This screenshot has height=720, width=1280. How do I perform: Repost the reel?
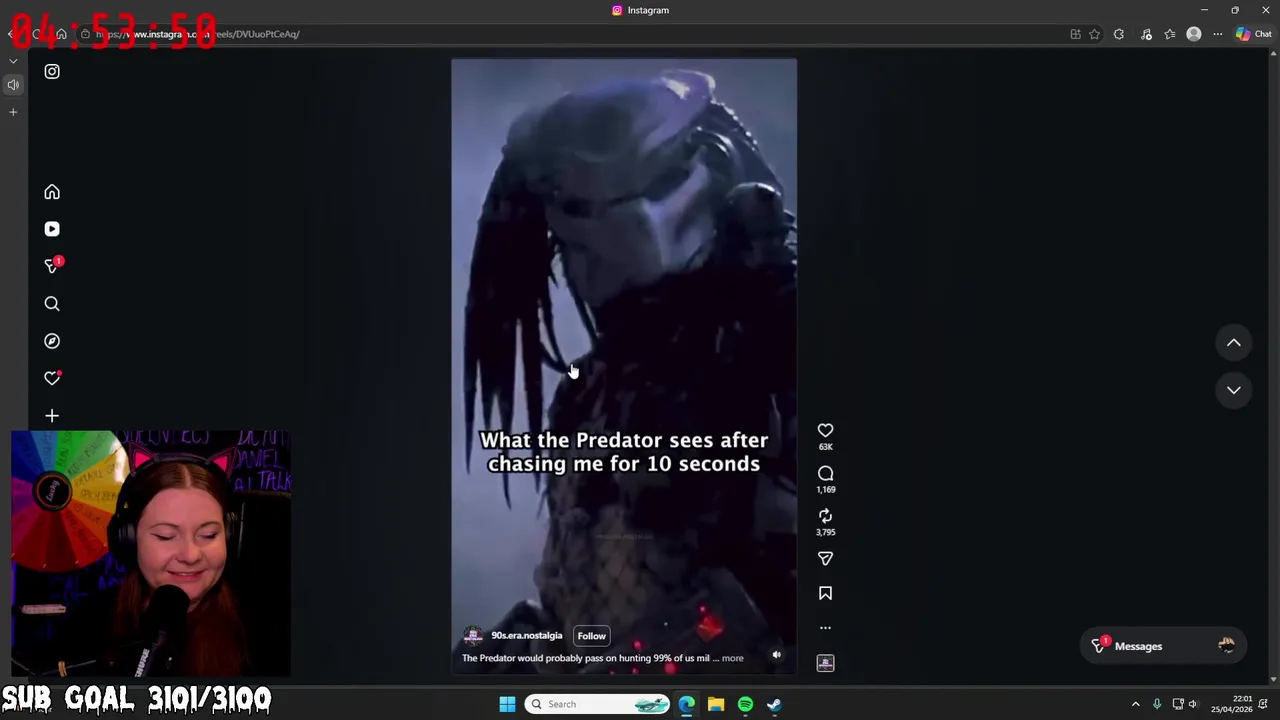point(825,516)
